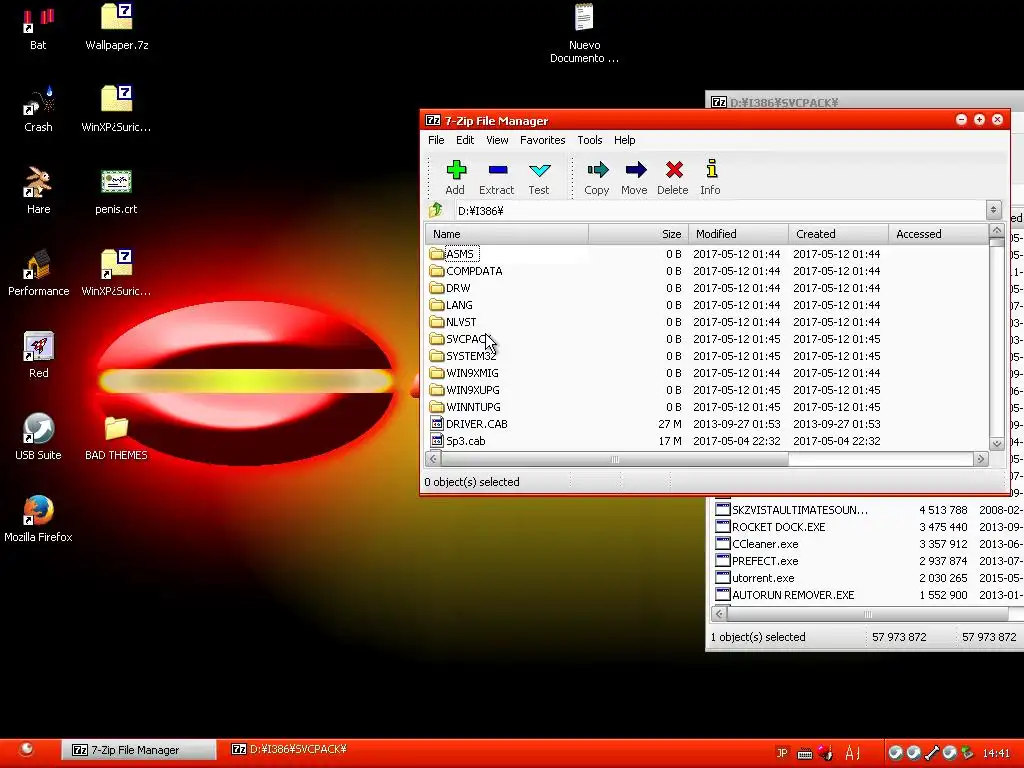Click the file list scroll down arrow

(x=997, y=443)
